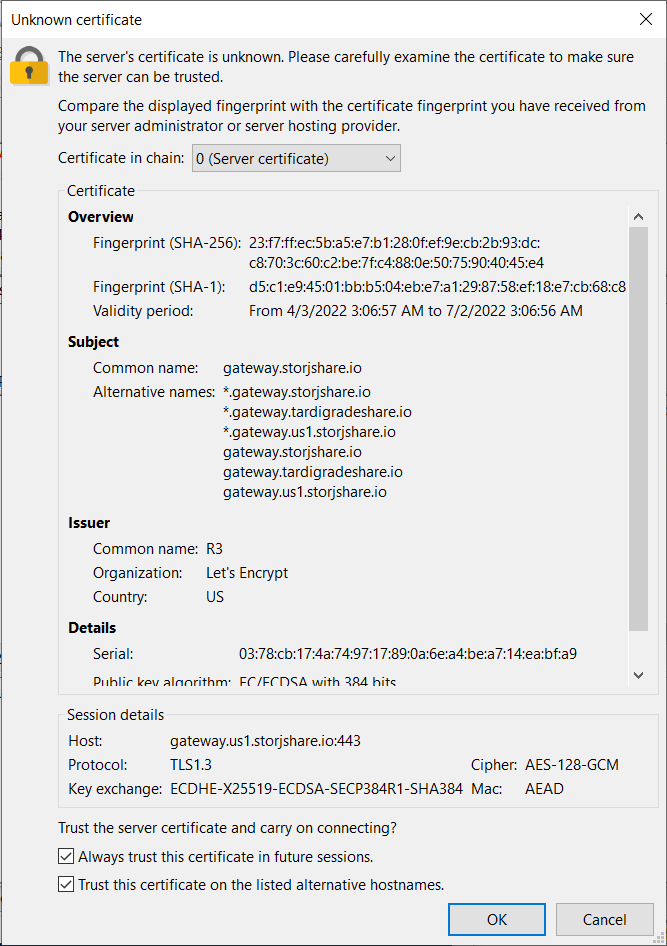Click key exchange value ECDHE-X25519
Viewport: 667px width, 946px height.
point(317,789)
